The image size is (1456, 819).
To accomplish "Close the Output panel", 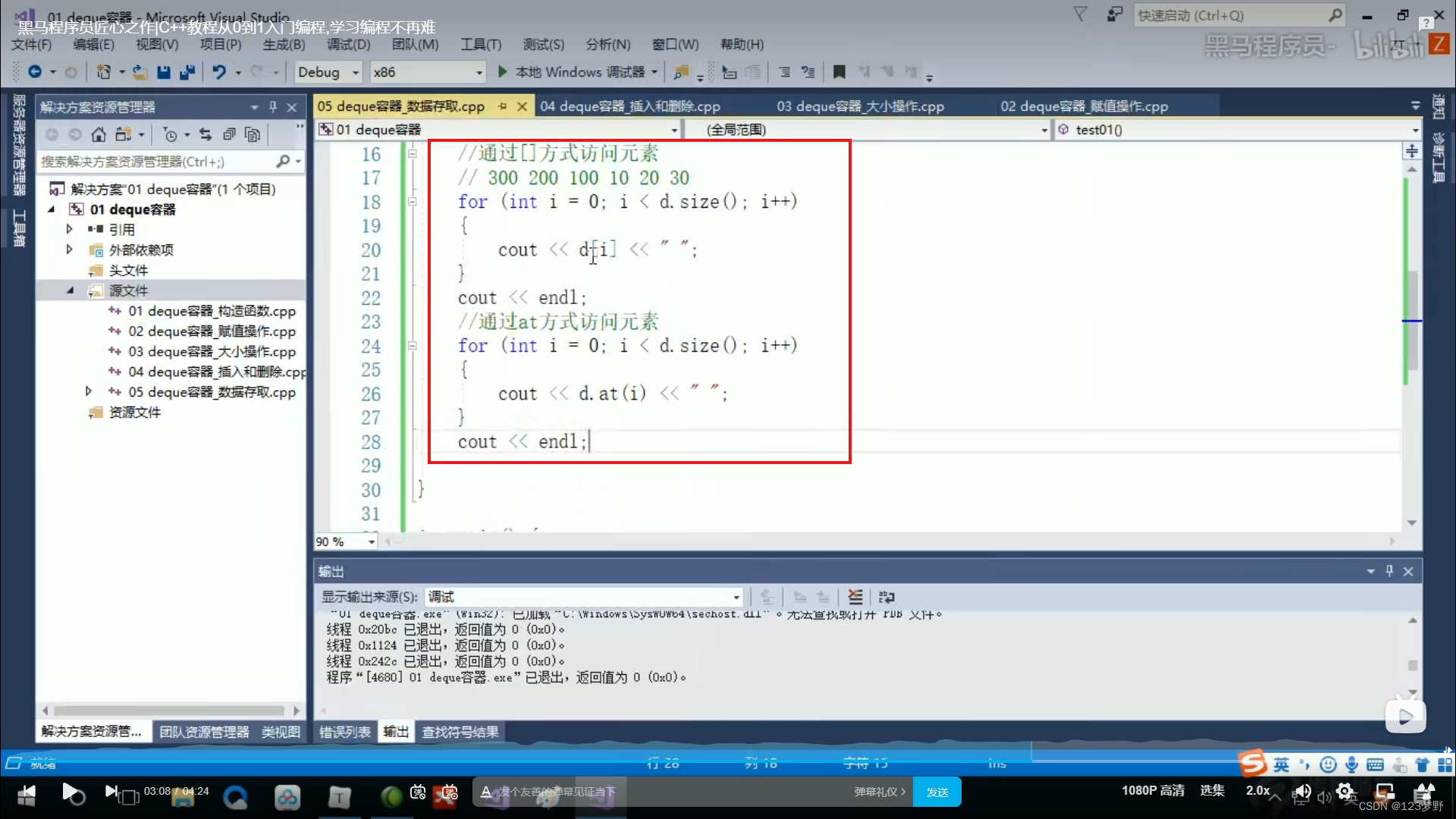I will pos(1408,571).
